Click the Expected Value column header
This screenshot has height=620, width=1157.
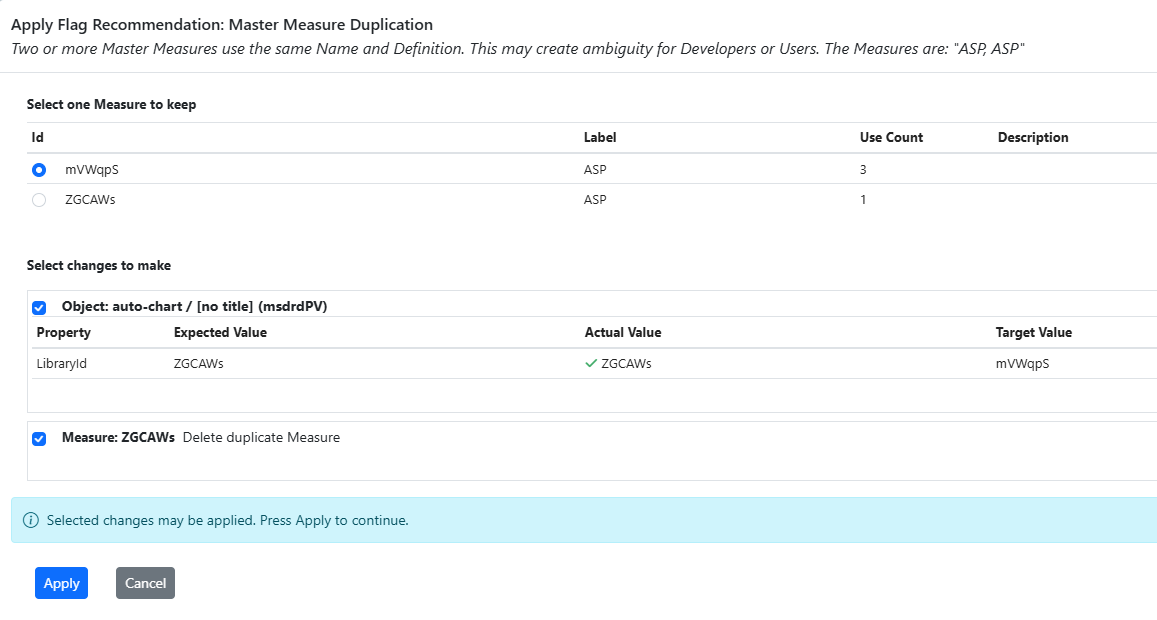220,333
